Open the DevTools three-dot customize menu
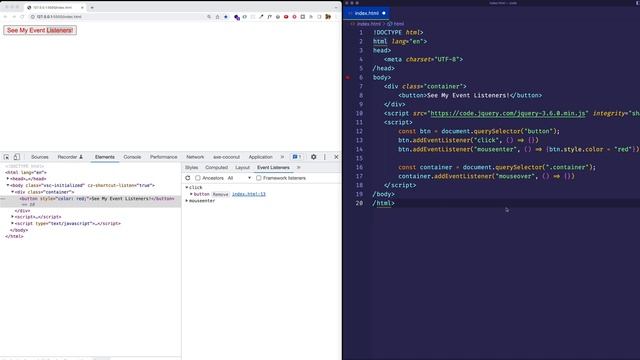Screen dimensions: 640x360 point(325,157)
